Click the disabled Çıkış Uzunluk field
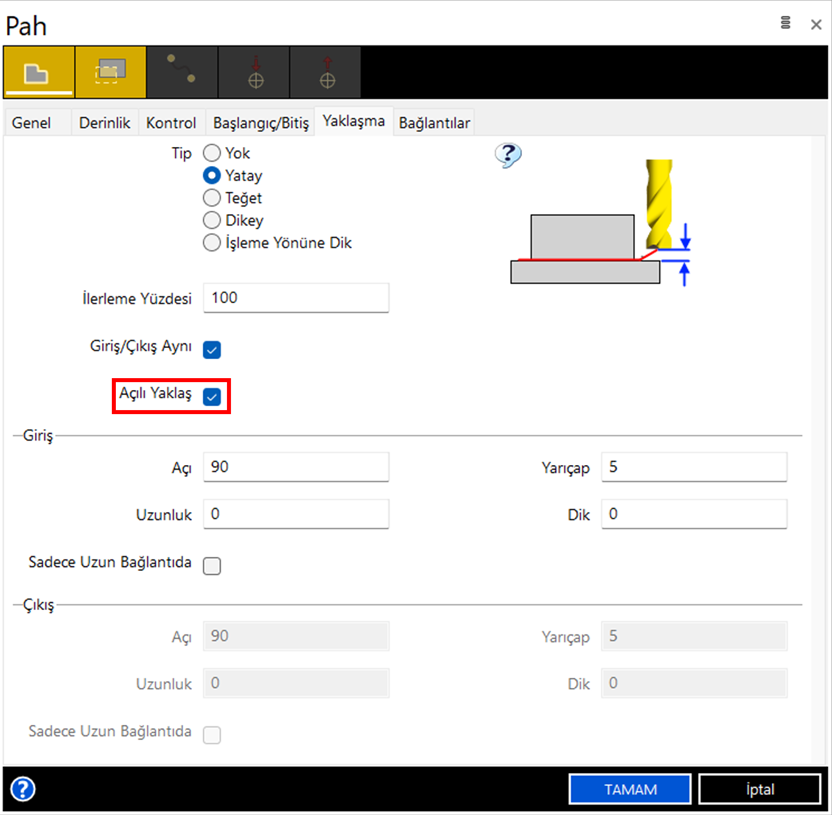This screenshot has width=832, height=815. (296, 683)
